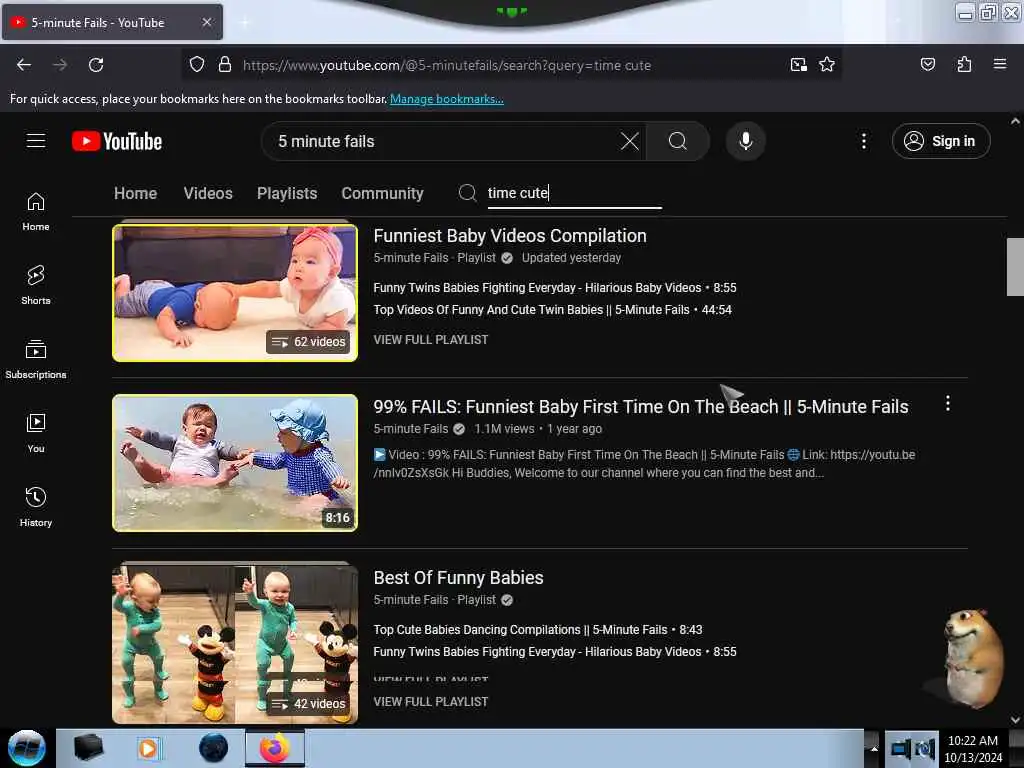Open History in the sidebar
The height and width of the screenshot is (768, 1024).
[36, 507]
